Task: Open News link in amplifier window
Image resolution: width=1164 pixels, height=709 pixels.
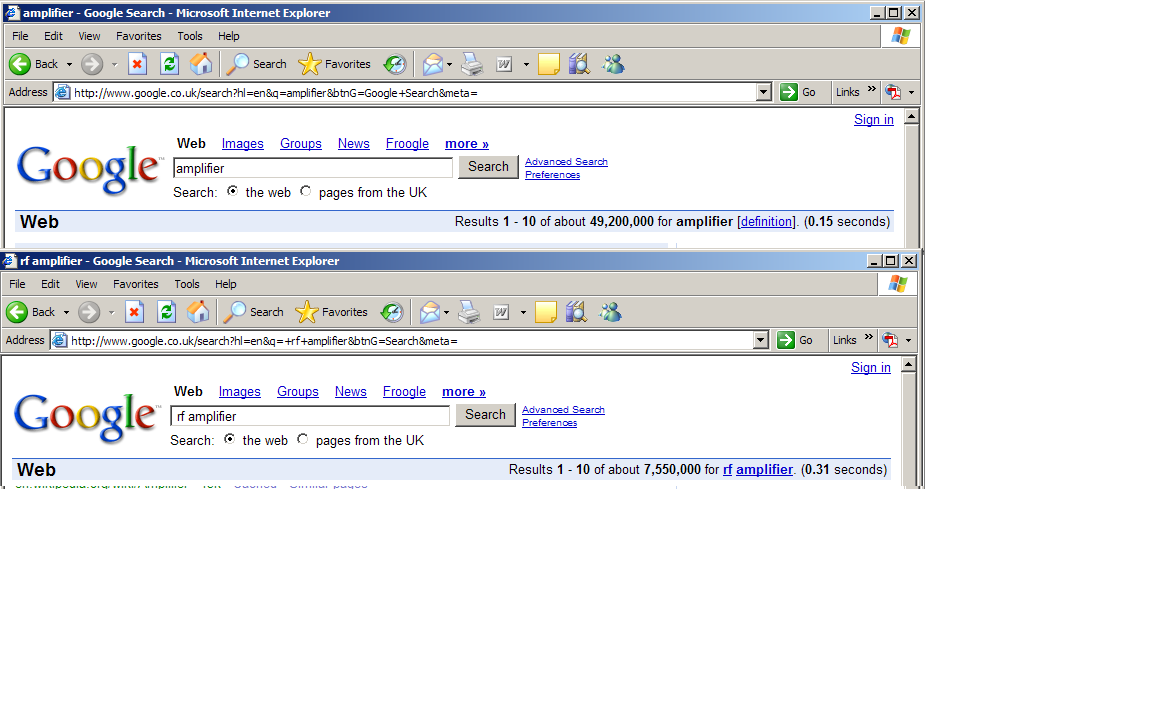Action: [353, 144]
